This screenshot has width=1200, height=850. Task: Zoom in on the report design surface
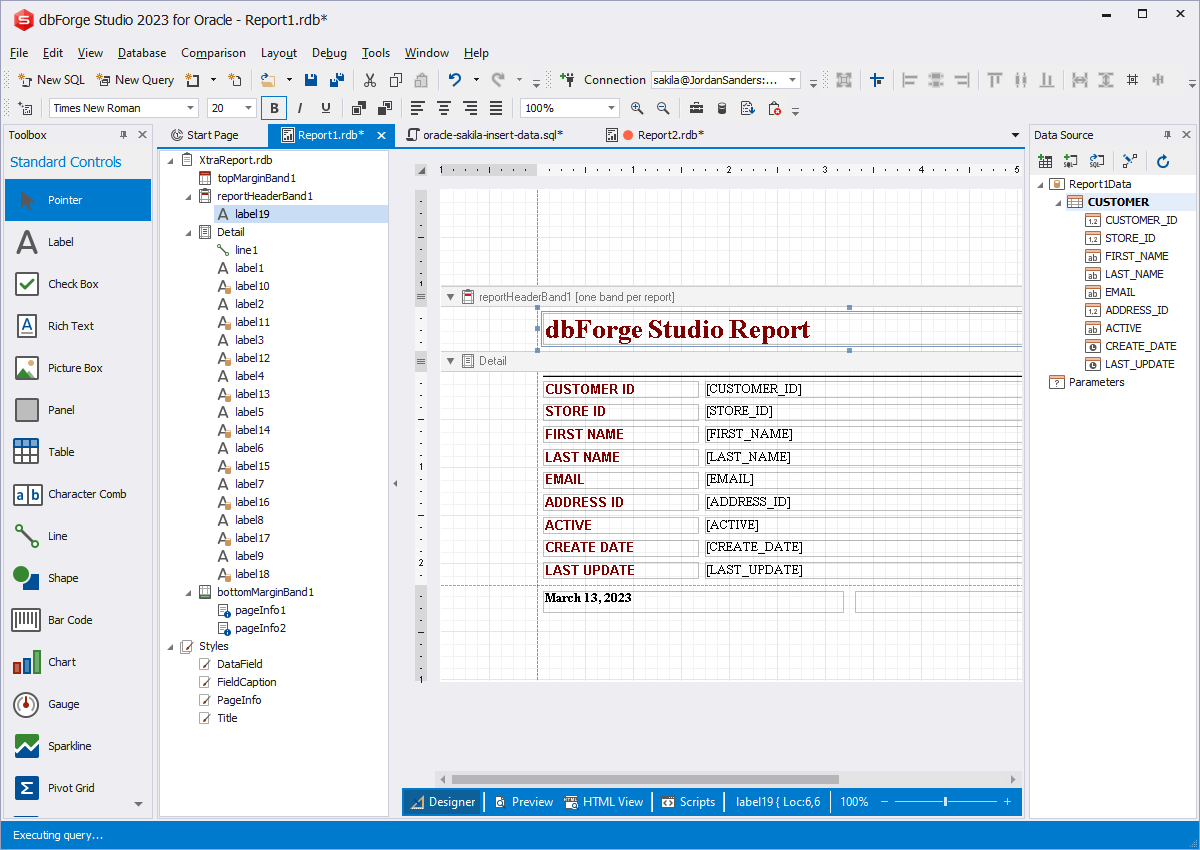tap(637, 107)
